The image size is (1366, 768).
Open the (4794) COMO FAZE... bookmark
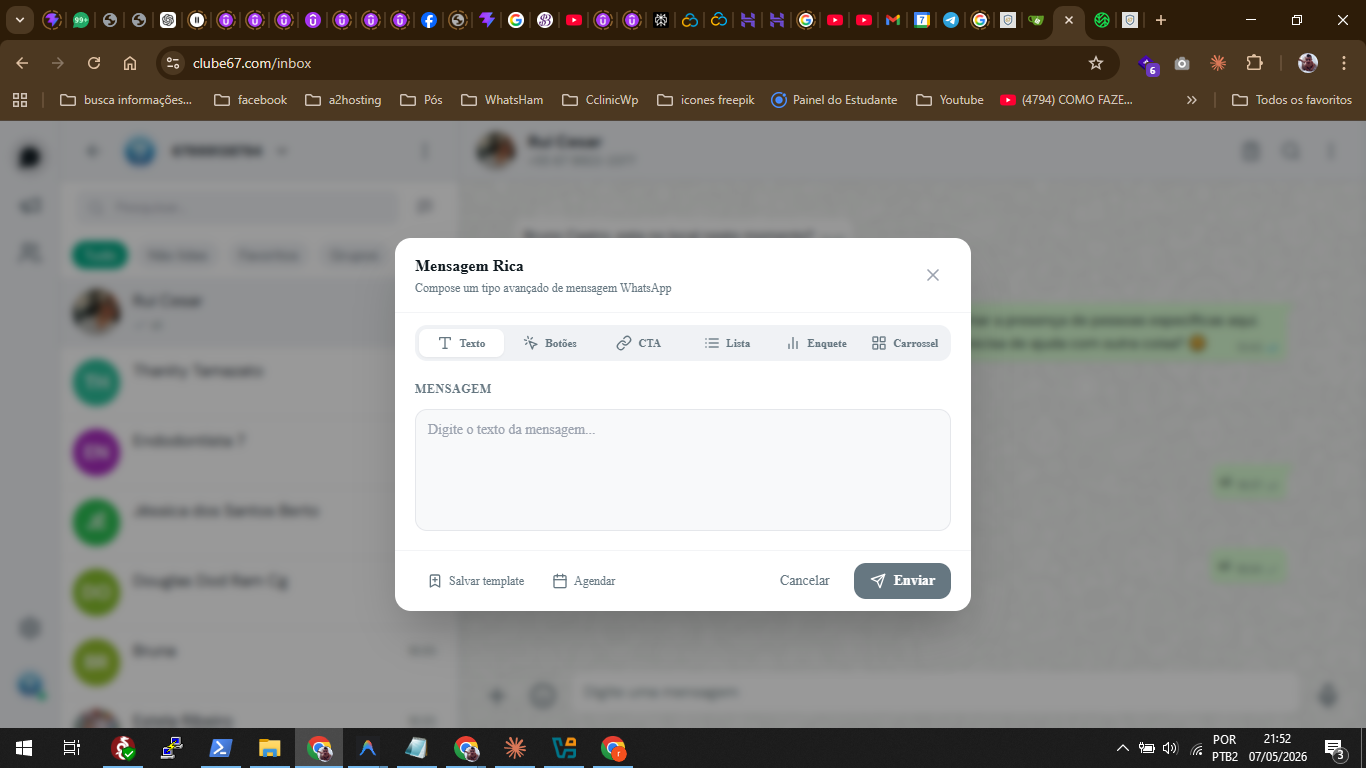coord(1067,100)
